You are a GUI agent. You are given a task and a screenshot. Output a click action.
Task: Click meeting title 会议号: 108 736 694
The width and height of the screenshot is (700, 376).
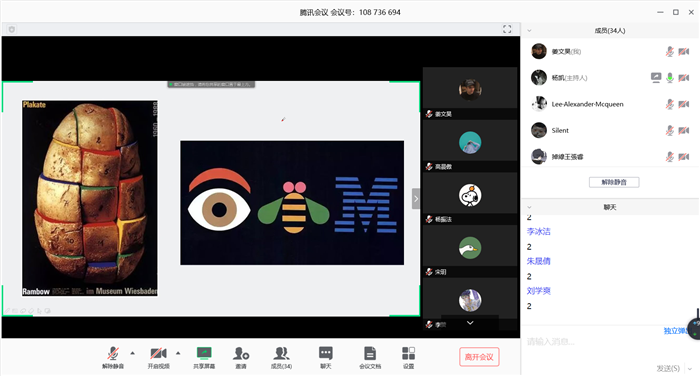tap(350, 13)
